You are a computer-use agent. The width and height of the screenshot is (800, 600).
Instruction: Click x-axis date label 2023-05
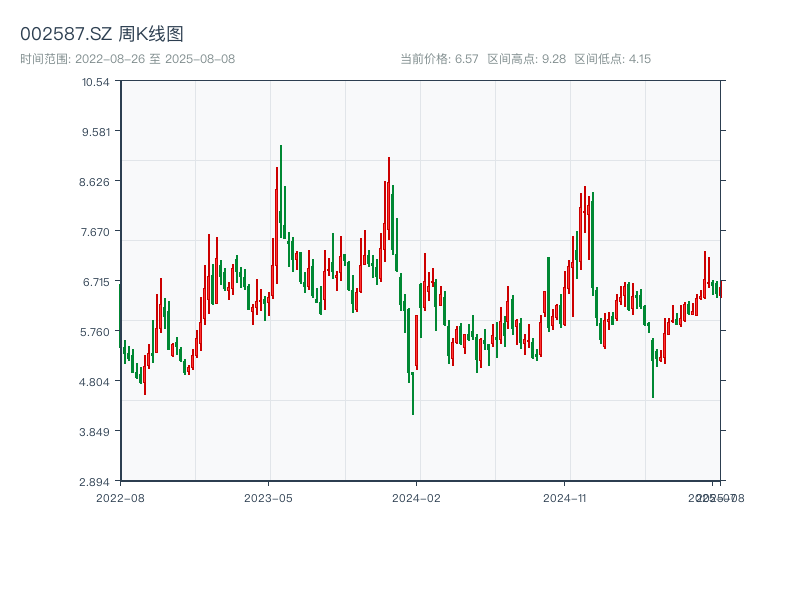point(268,498)
